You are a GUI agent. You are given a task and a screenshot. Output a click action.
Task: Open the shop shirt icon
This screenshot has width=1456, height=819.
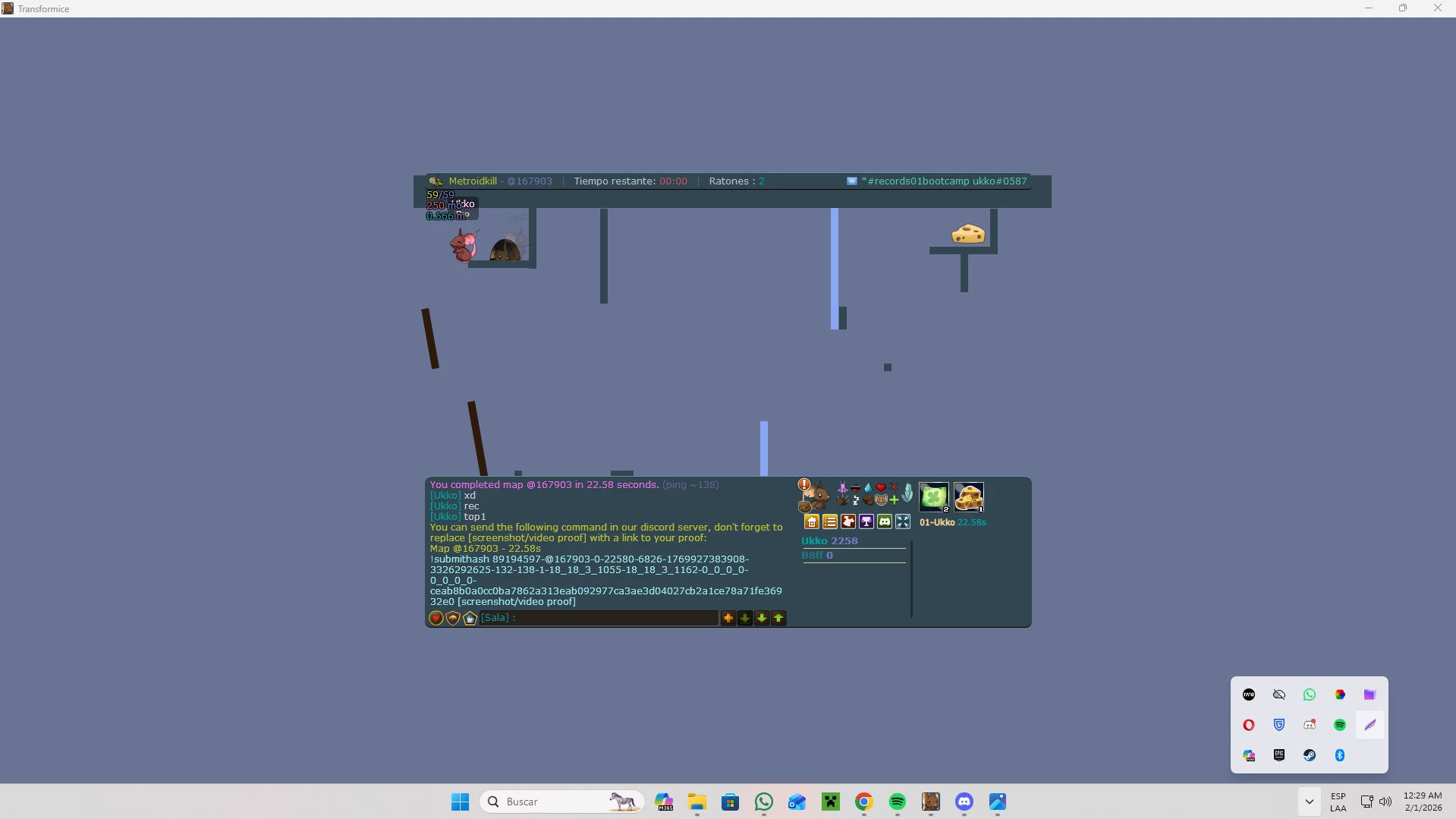pos(848,521)
